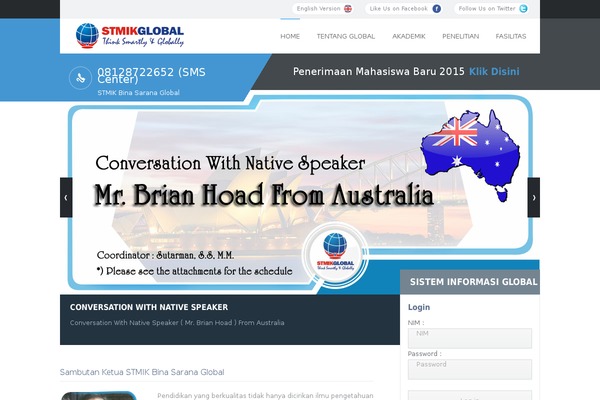Click the Twitter bird icon
The height and width of the screenshot is (400, 600).
(523, 9)
